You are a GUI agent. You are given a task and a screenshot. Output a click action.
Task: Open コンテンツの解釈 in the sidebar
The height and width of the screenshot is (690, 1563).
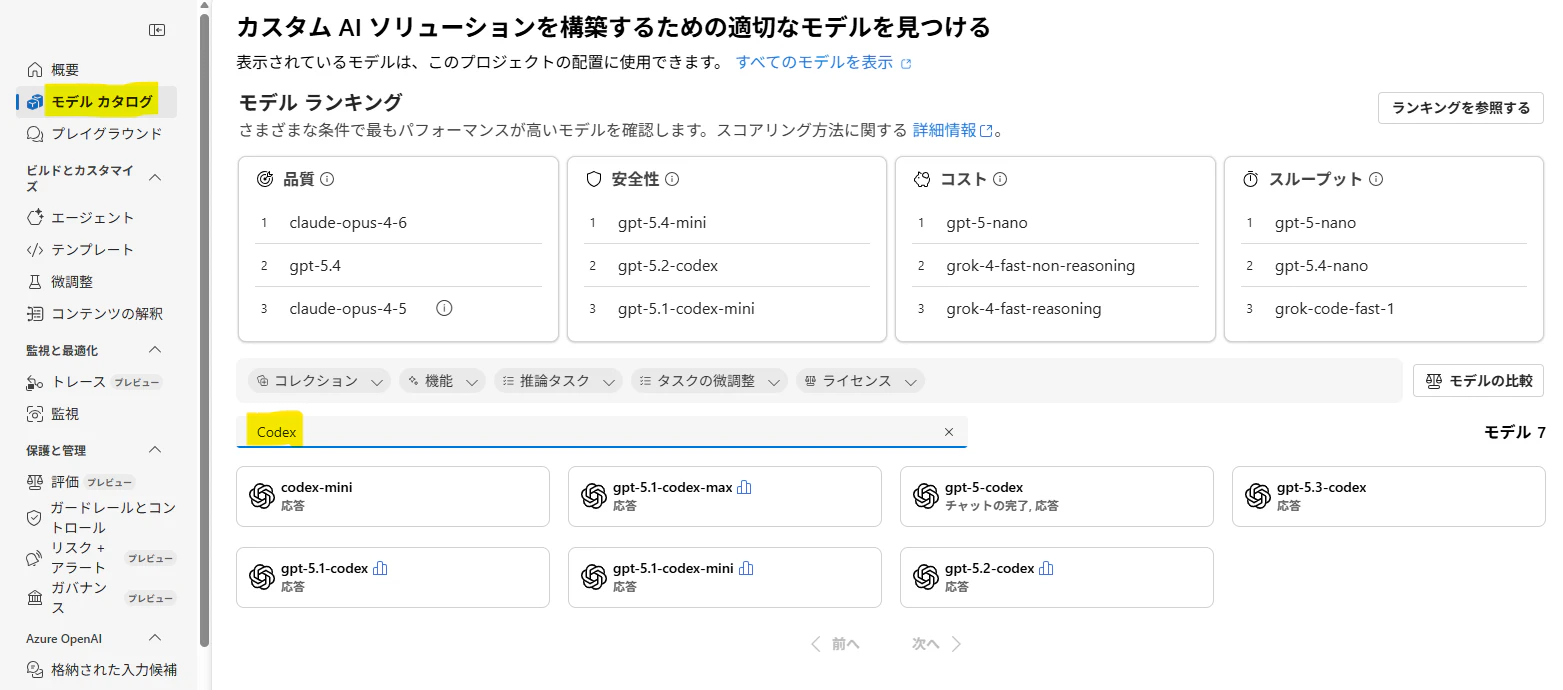(96, 313)
